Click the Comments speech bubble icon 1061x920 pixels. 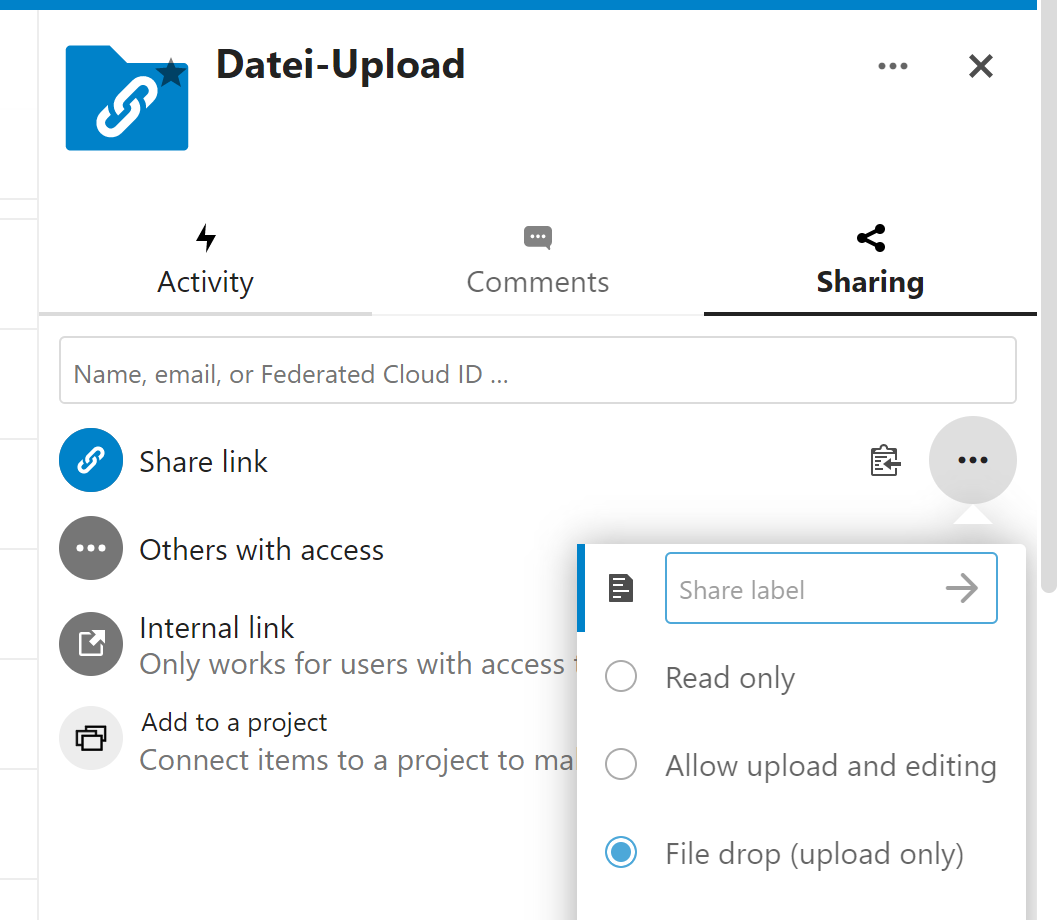pos(538,238)
